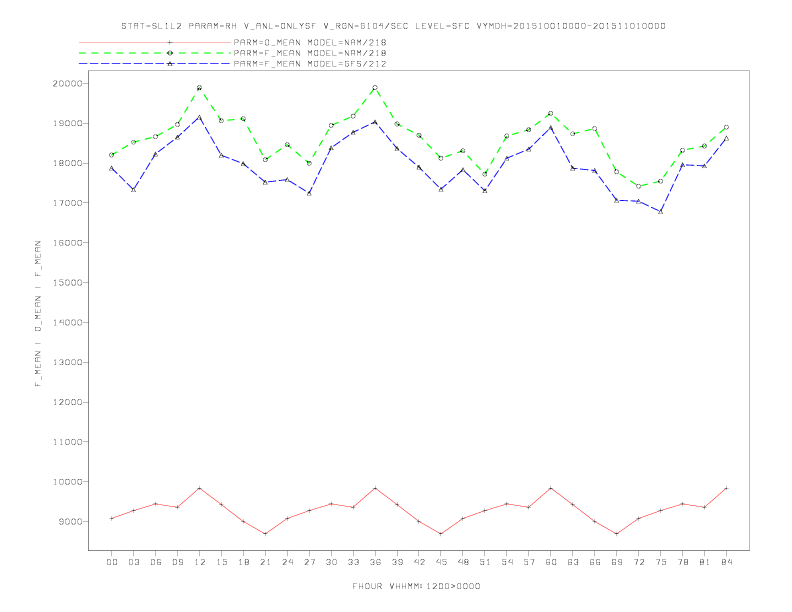This screenshot has width=792, height=612.
Task: Click the y-axis label 14000
Action: point(68,322)
